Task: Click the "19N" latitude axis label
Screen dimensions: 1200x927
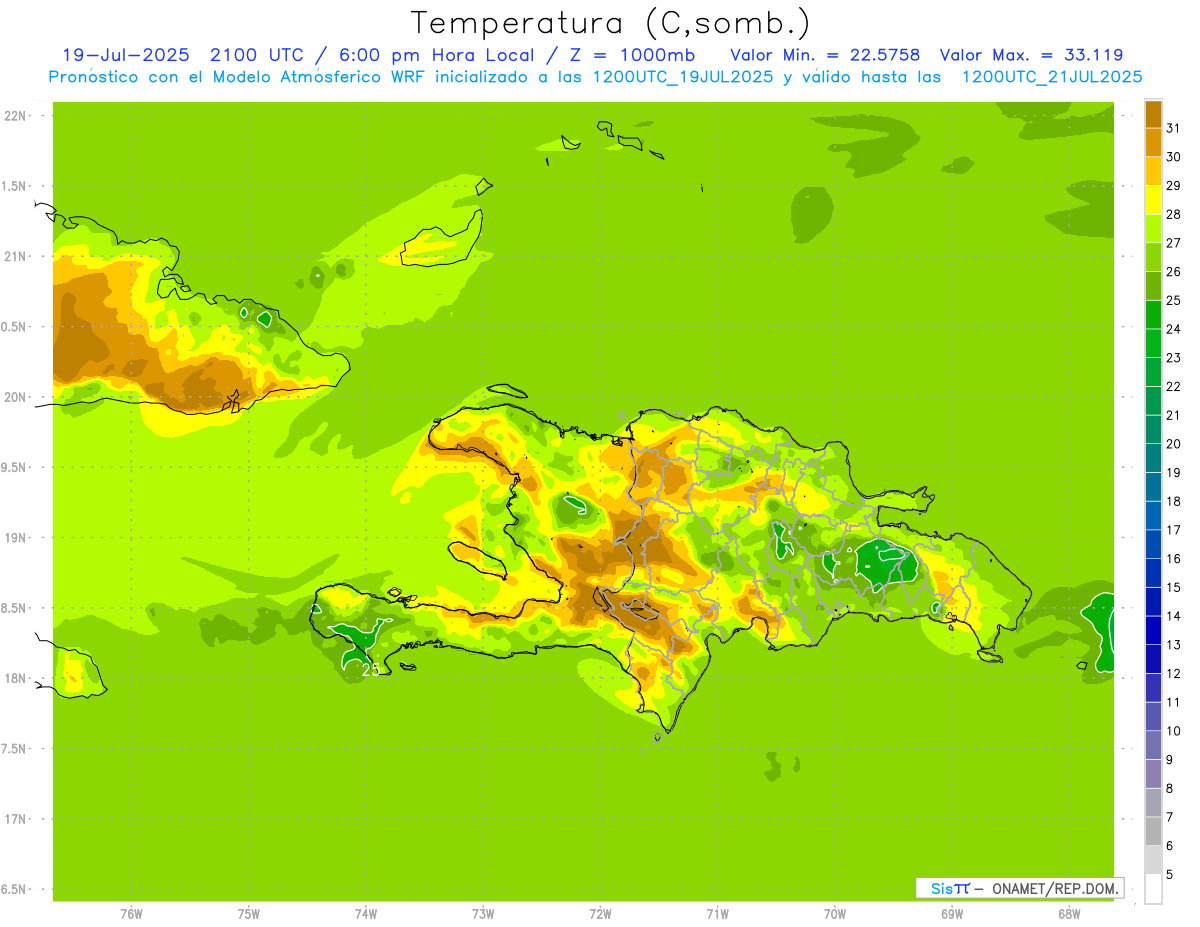Action: (x=15, y=538)
